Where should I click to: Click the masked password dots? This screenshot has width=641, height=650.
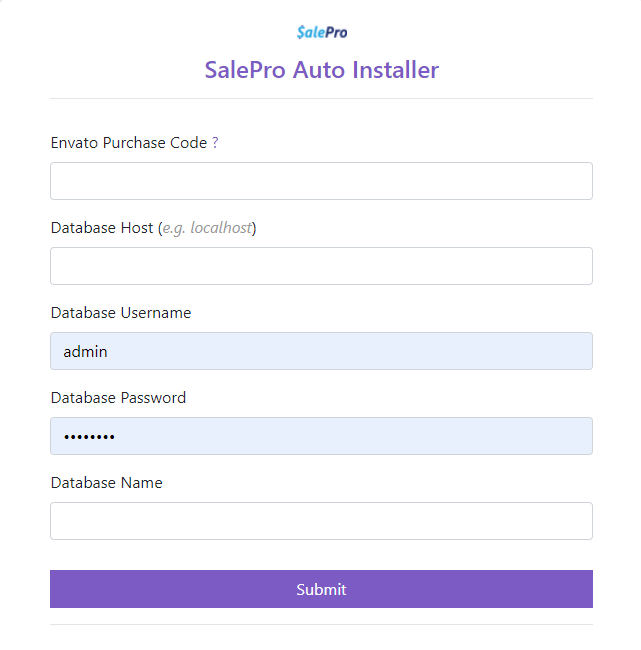coord(89,437)
